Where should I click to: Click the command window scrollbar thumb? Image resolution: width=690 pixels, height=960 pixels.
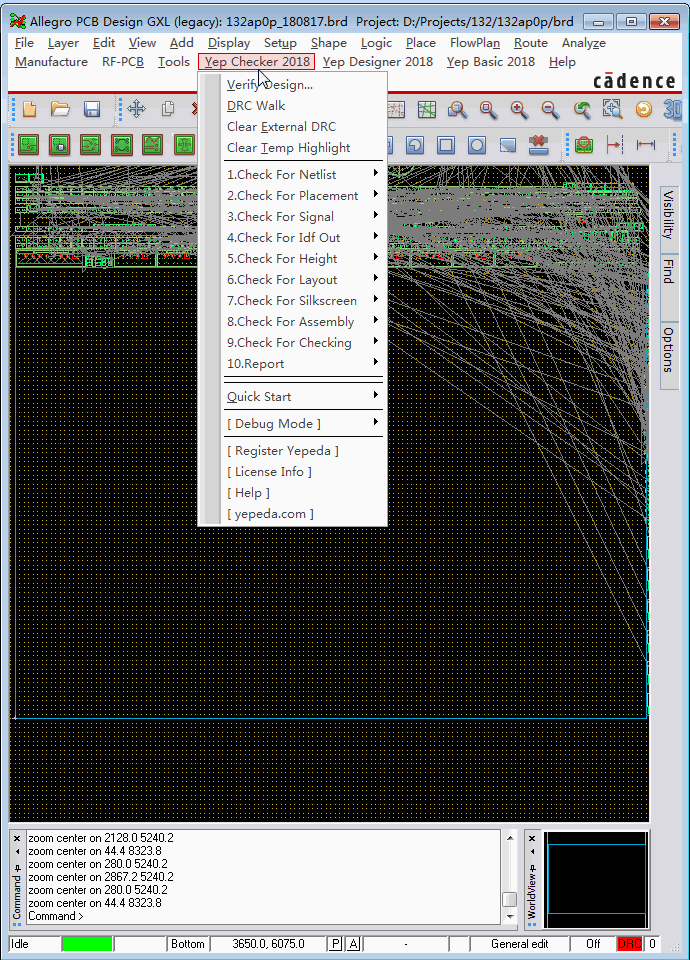pyautogui.click(x=509, y=899)
